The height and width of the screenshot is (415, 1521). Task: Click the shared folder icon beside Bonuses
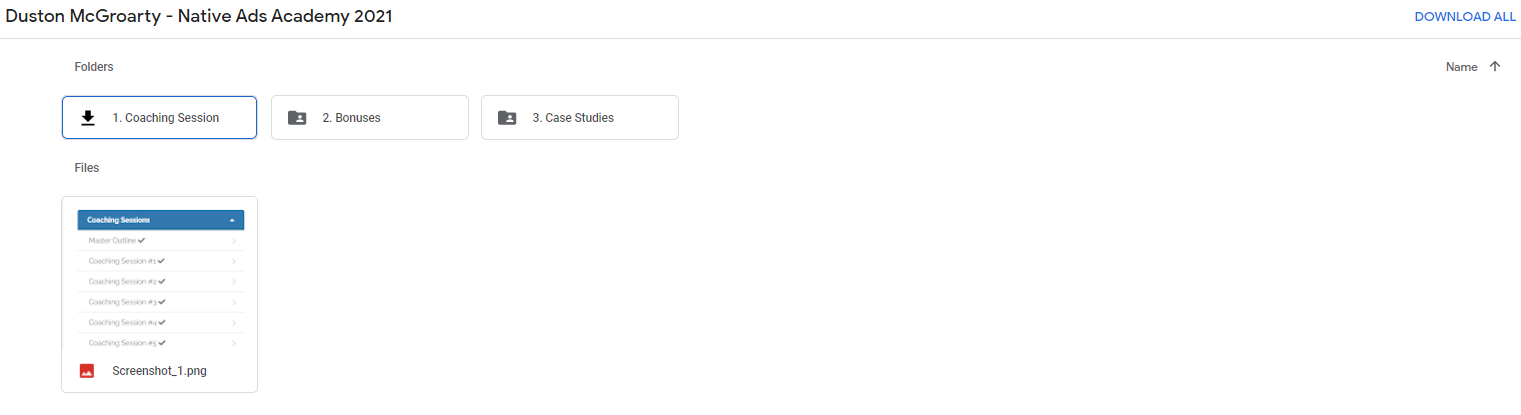pyautogui.click(x=297, y=118)
